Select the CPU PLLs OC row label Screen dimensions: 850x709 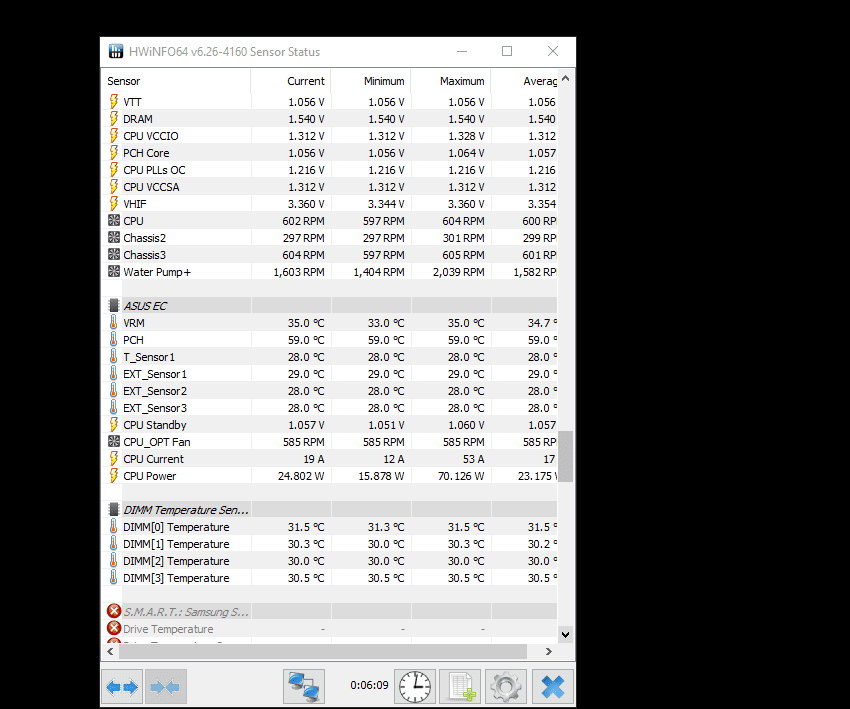pyautogui.click(x=154, y=170)
